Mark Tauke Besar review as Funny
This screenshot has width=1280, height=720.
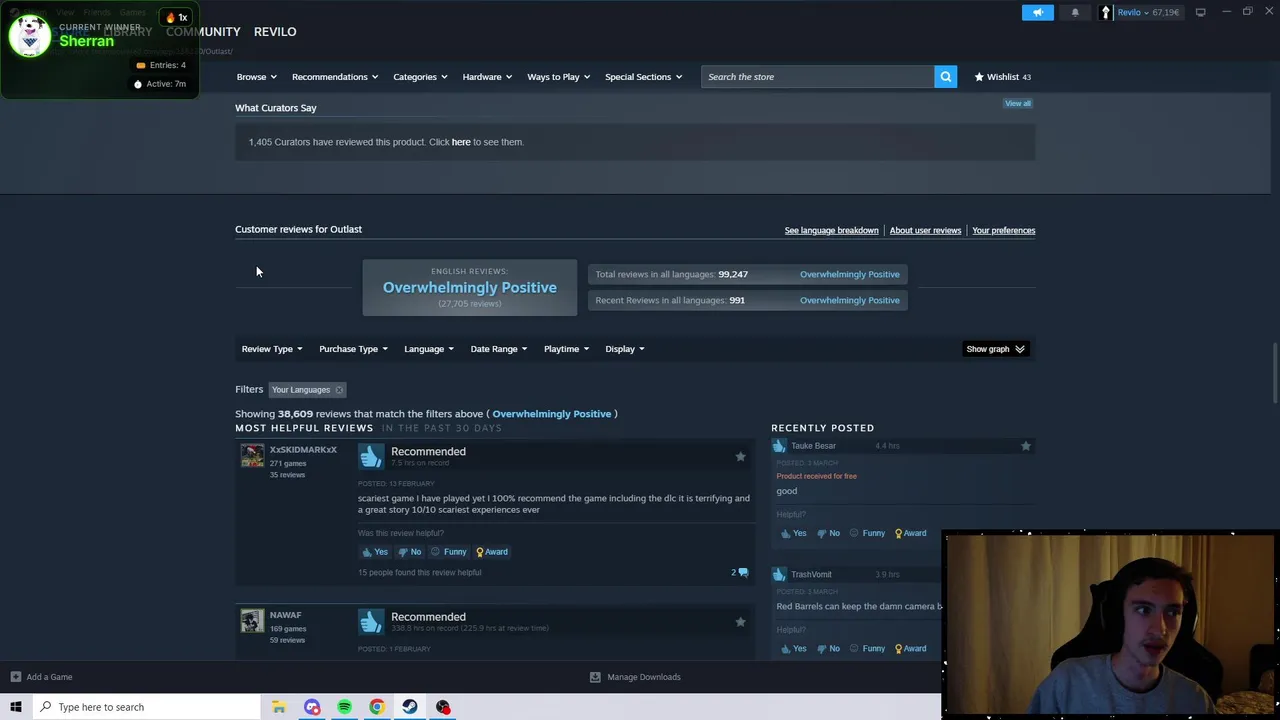point(866,533)
